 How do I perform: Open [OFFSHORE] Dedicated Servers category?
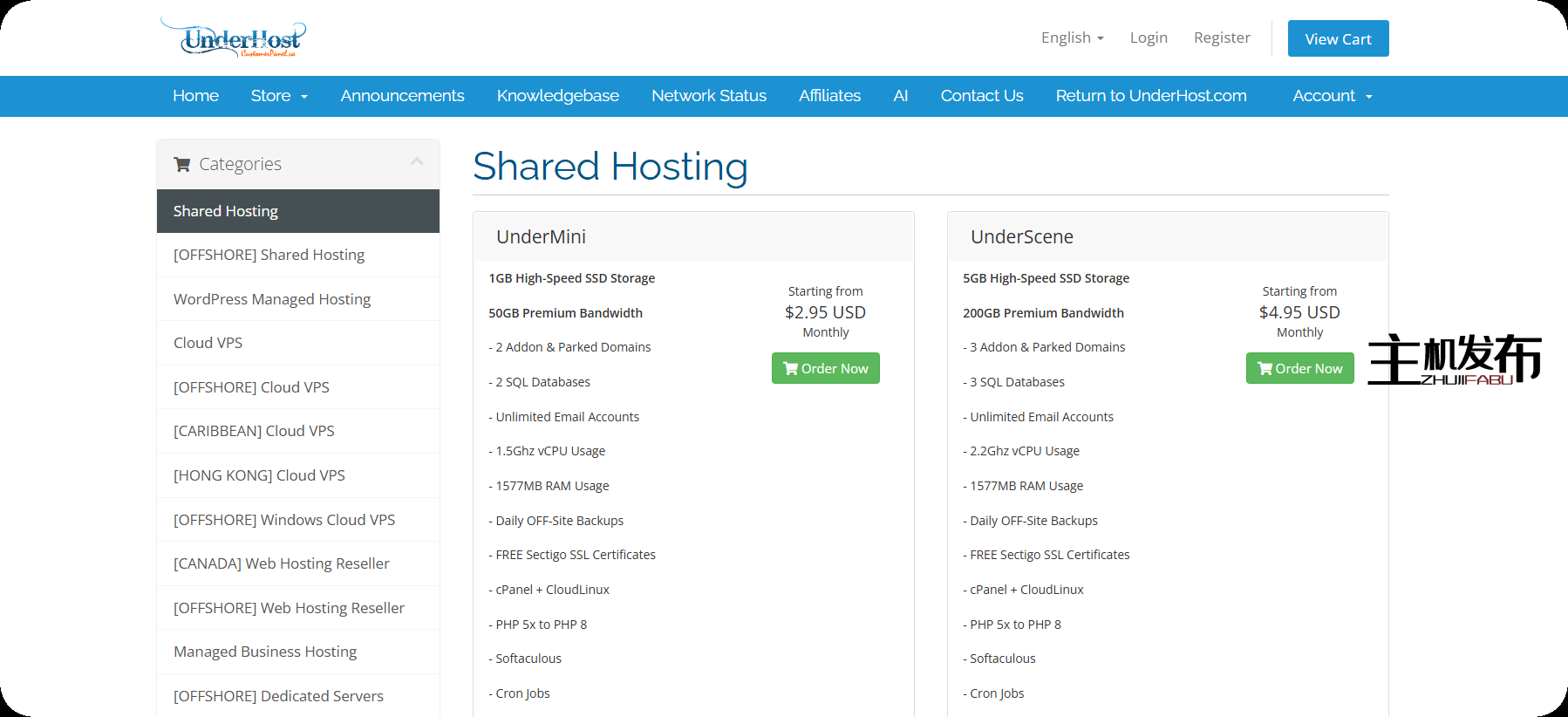[298, 696]
